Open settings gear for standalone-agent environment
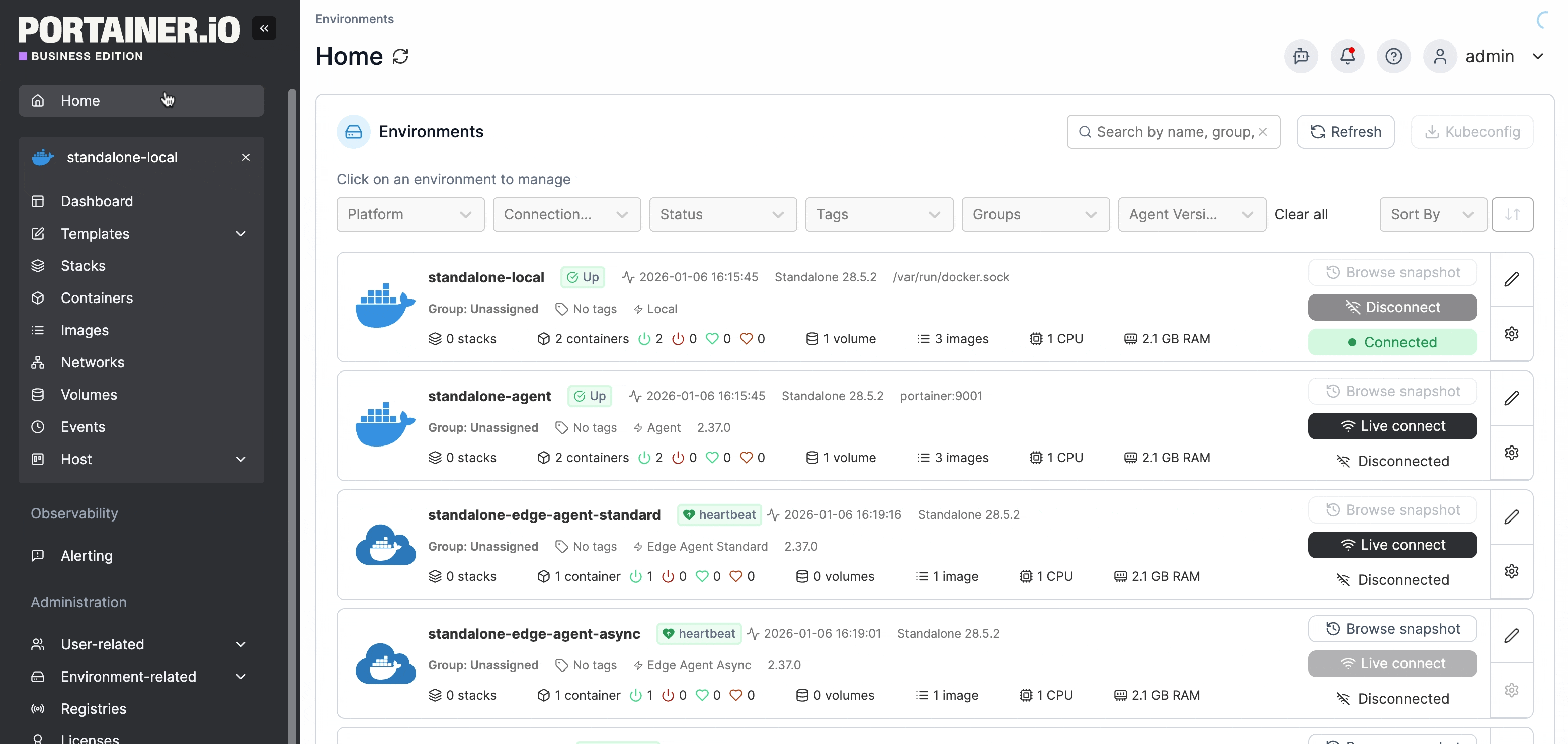The width and height of the screenshot is (1568, 744). [1511, 453]
